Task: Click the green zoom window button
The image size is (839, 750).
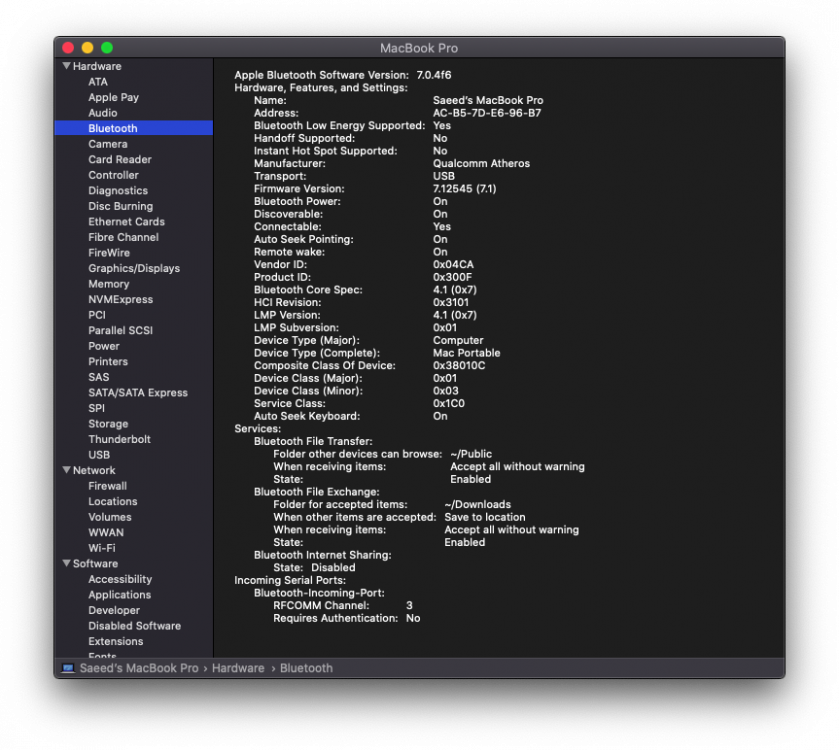Action: click(107, 48)
